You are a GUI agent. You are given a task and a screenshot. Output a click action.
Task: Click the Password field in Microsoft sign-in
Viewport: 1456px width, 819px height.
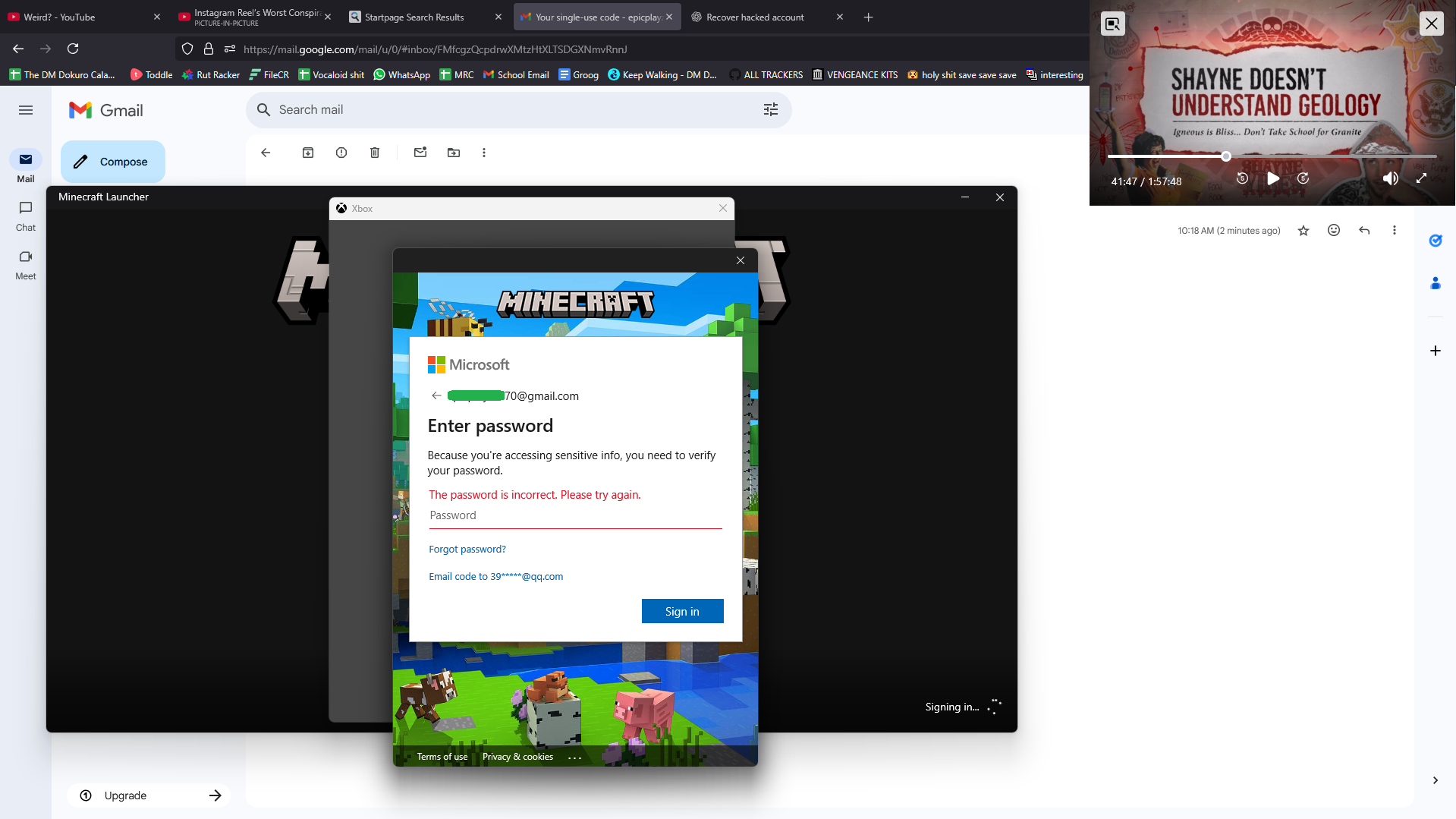pos(575,515)
